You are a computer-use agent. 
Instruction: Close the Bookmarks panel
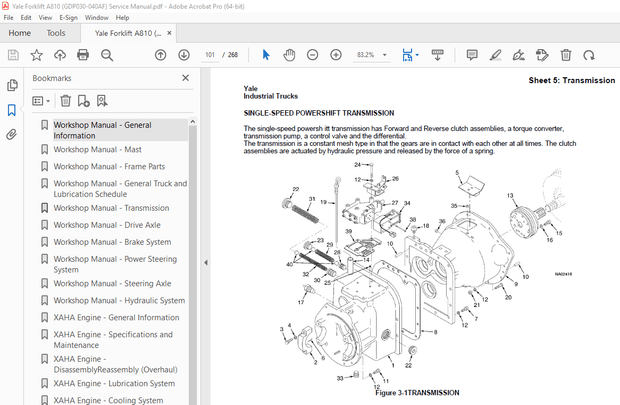(185, 78)
